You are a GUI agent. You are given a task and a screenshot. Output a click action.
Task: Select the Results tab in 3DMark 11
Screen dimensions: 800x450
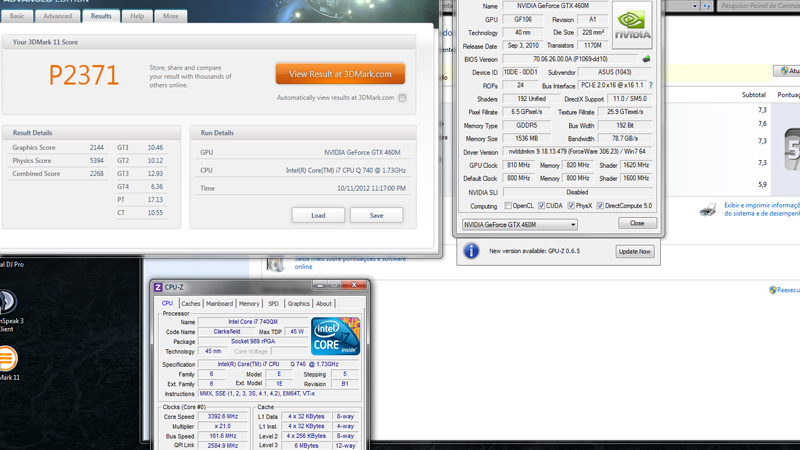(101, 16)
